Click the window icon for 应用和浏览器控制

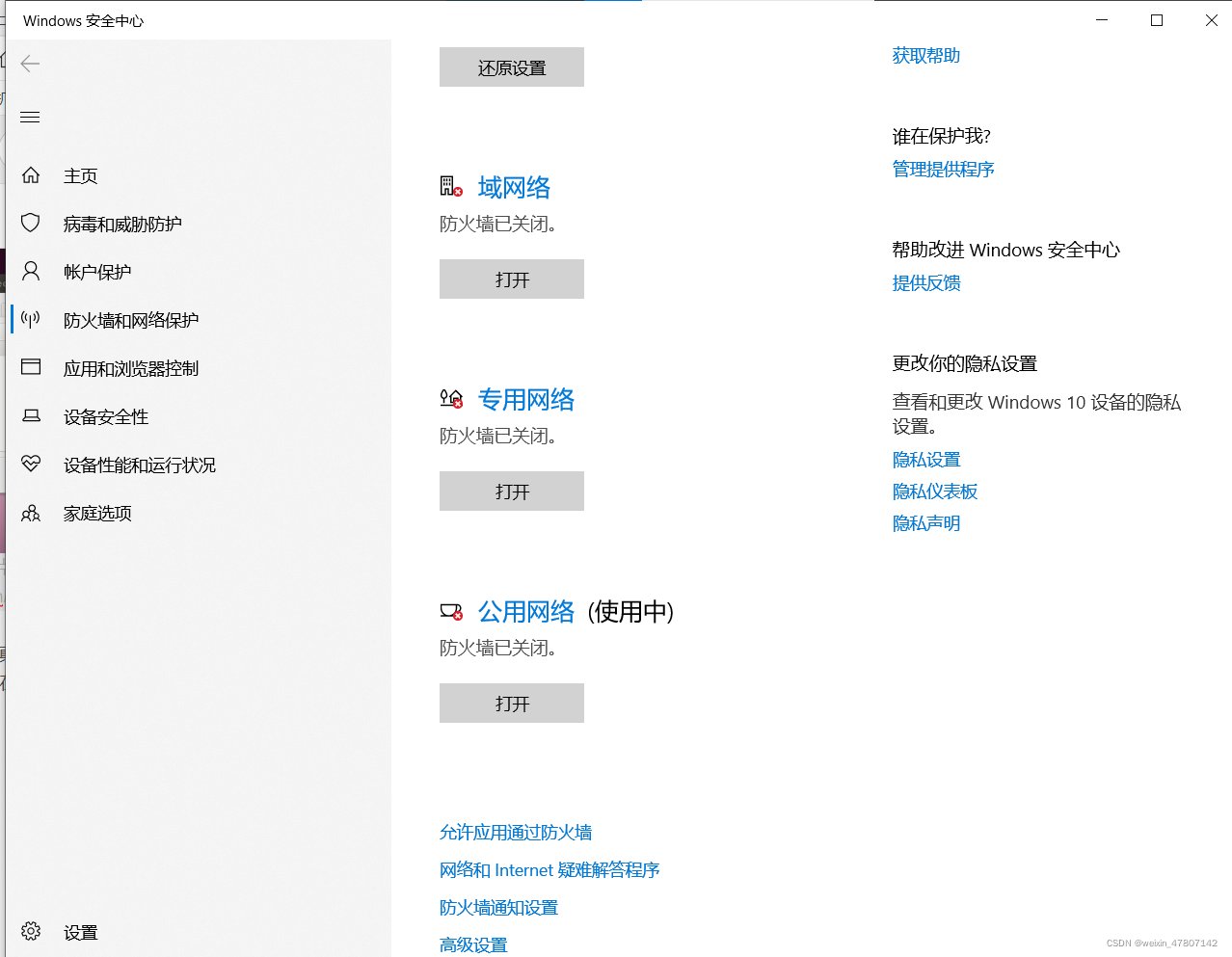point(31,367)
